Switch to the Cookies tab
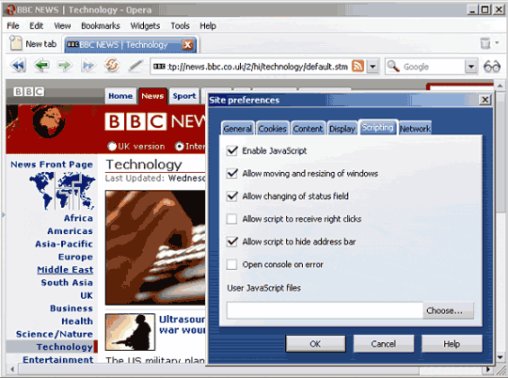 [x=273, y=128]
